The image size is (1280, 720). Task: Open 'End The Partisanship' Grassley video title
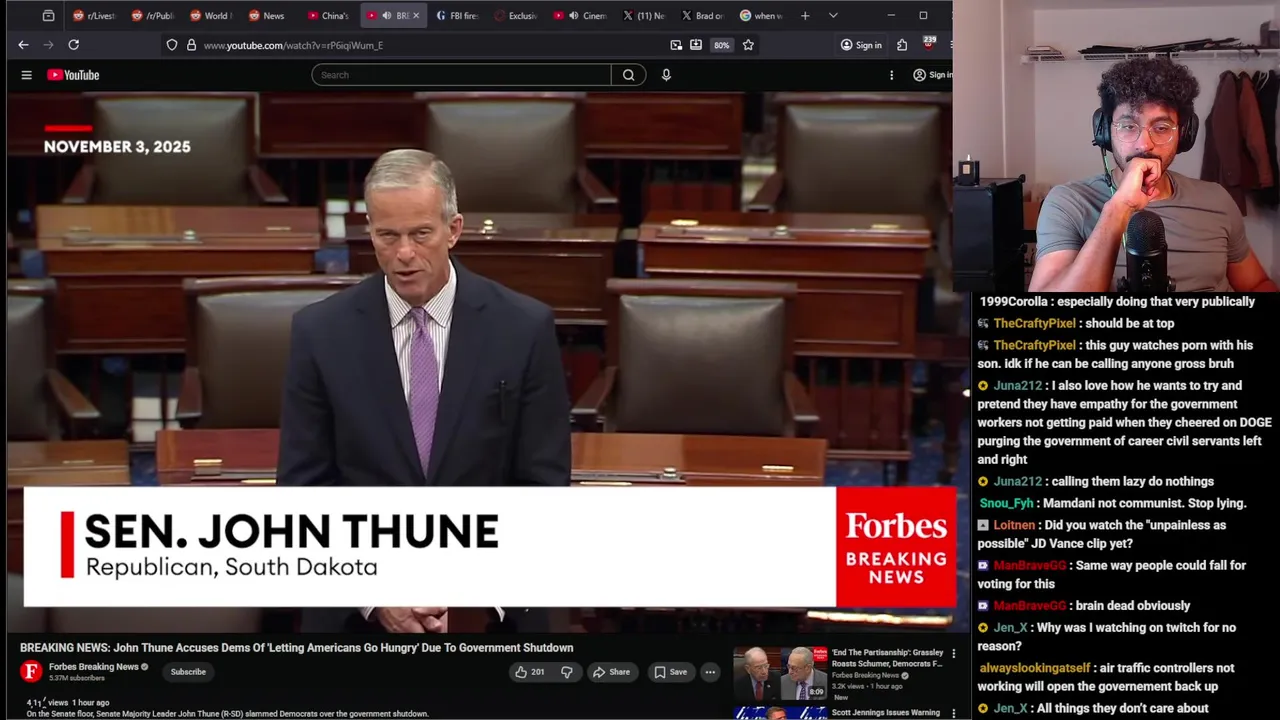point(887,658)
